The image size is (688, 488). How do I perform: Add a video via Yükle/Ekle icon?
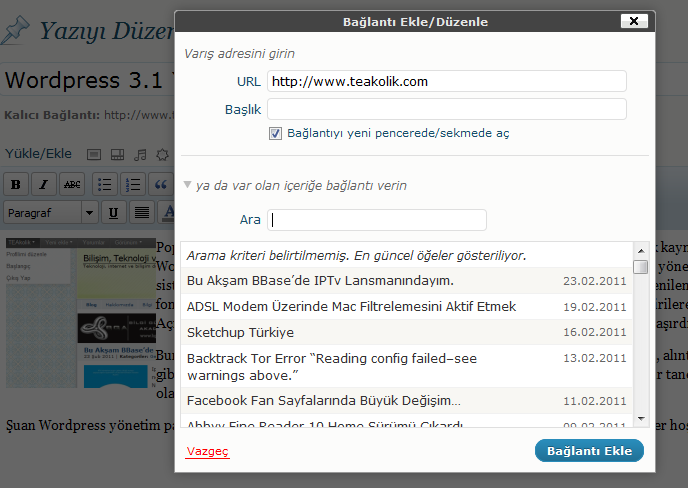pos(117,154)
